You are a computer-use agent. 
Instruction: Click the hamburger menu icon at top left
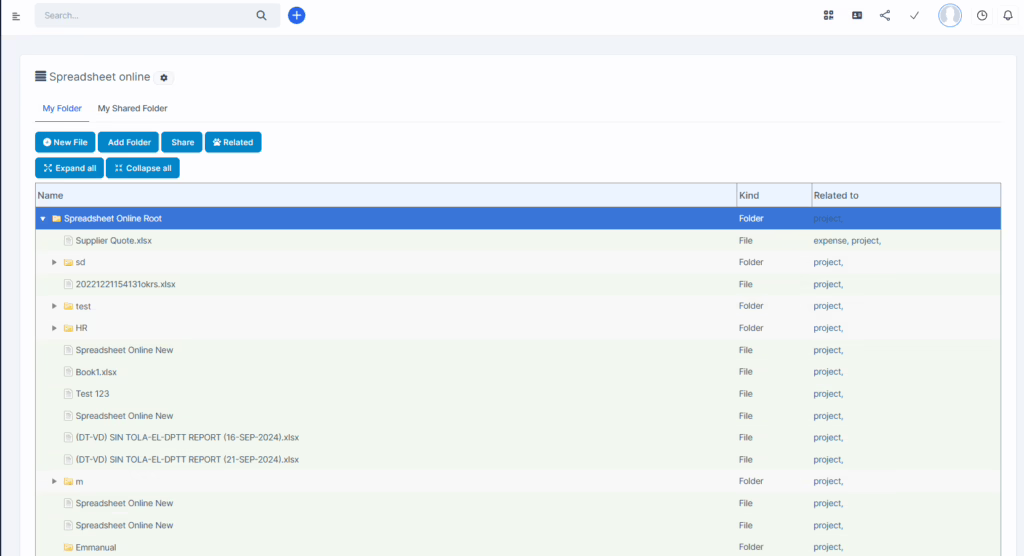(16, 16)
